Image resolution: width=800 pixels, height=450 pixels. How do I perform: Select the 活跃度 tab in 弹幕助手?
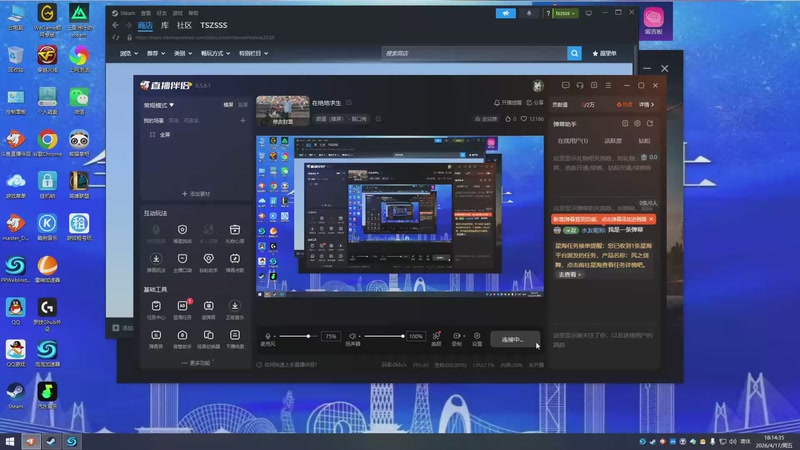613,141
